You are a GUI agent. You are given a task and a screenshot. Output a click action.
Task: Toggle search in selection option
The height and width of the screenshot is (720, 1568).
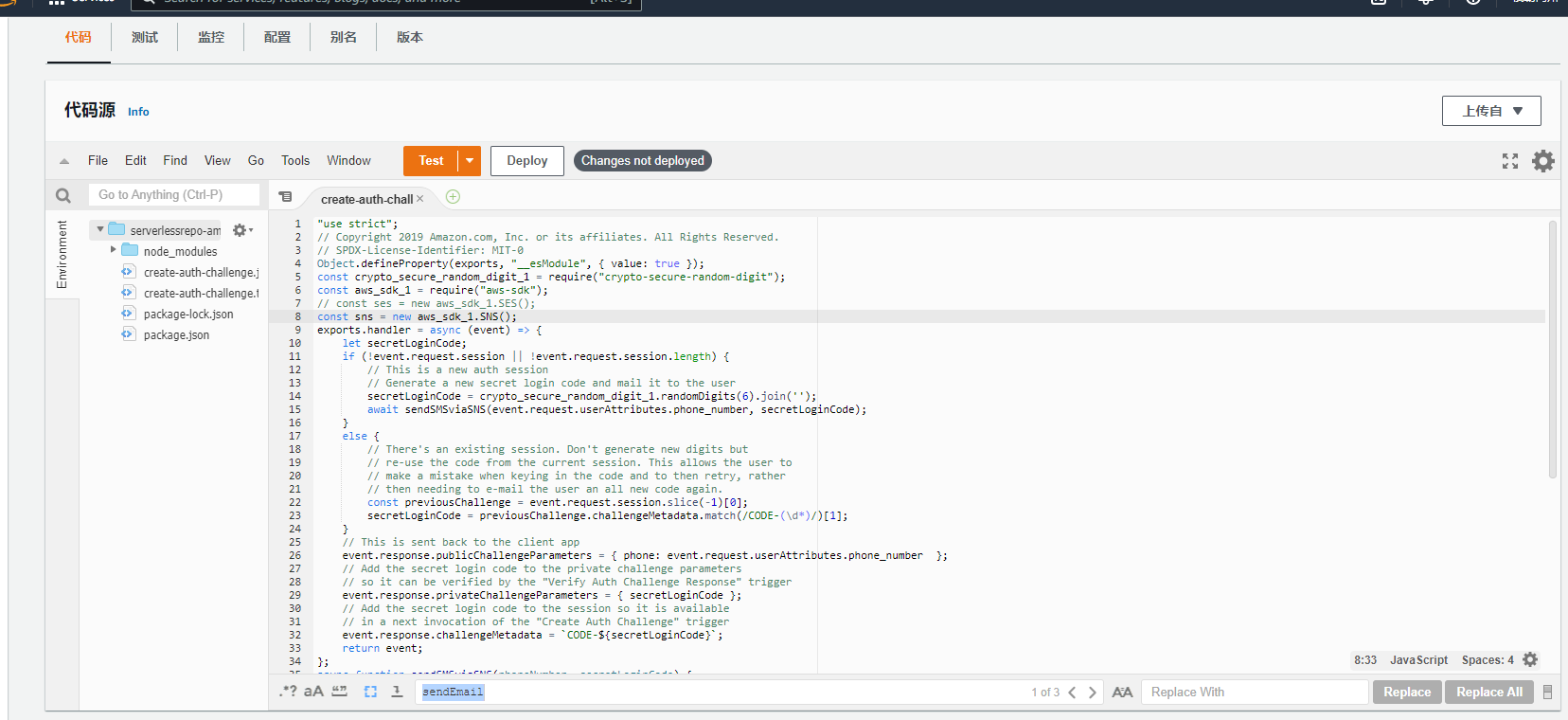click(x=370, y=692)
